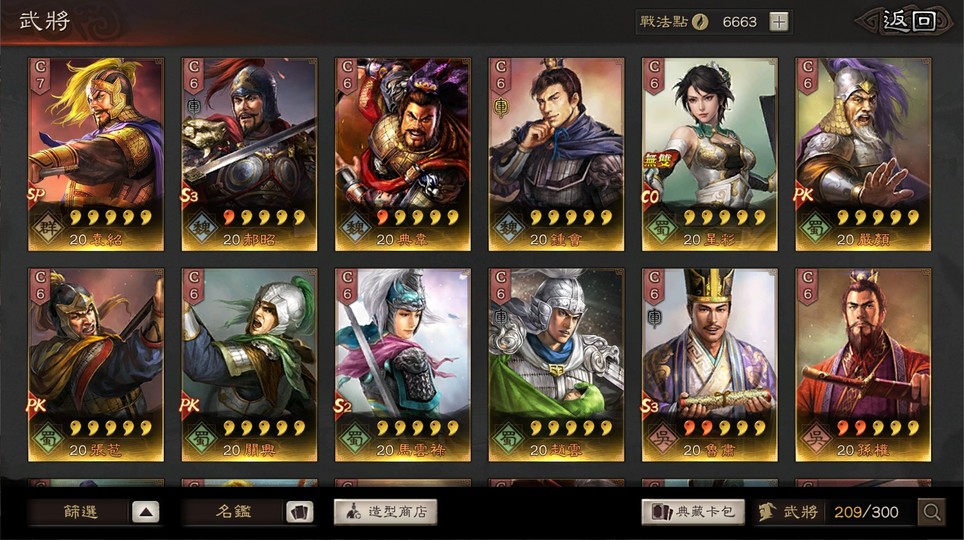Click the 吳 faction badge on 孫權's card

(816, 439)
